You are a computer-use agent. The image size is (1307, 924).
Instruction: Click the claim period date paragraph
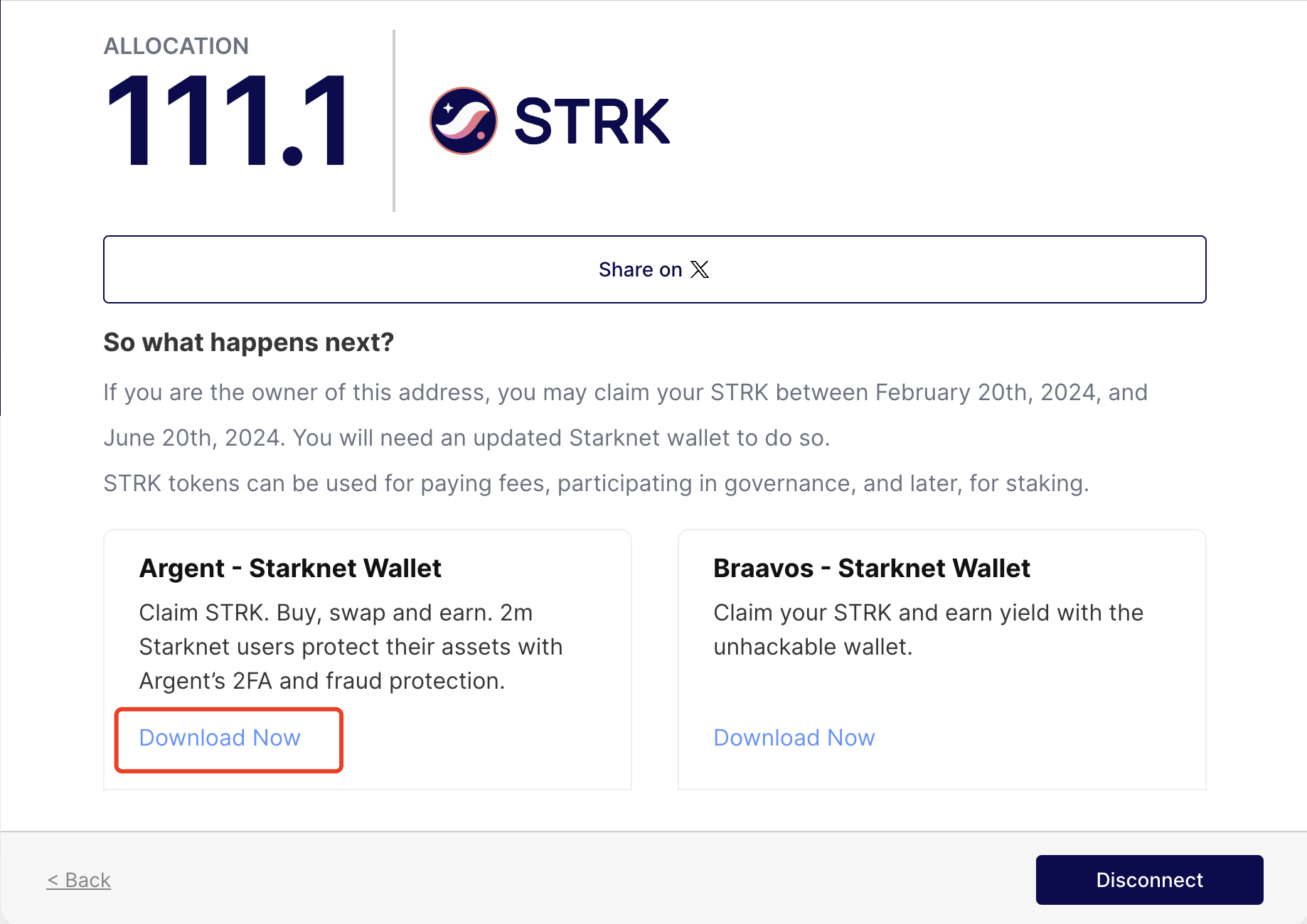tap(624, 415)
